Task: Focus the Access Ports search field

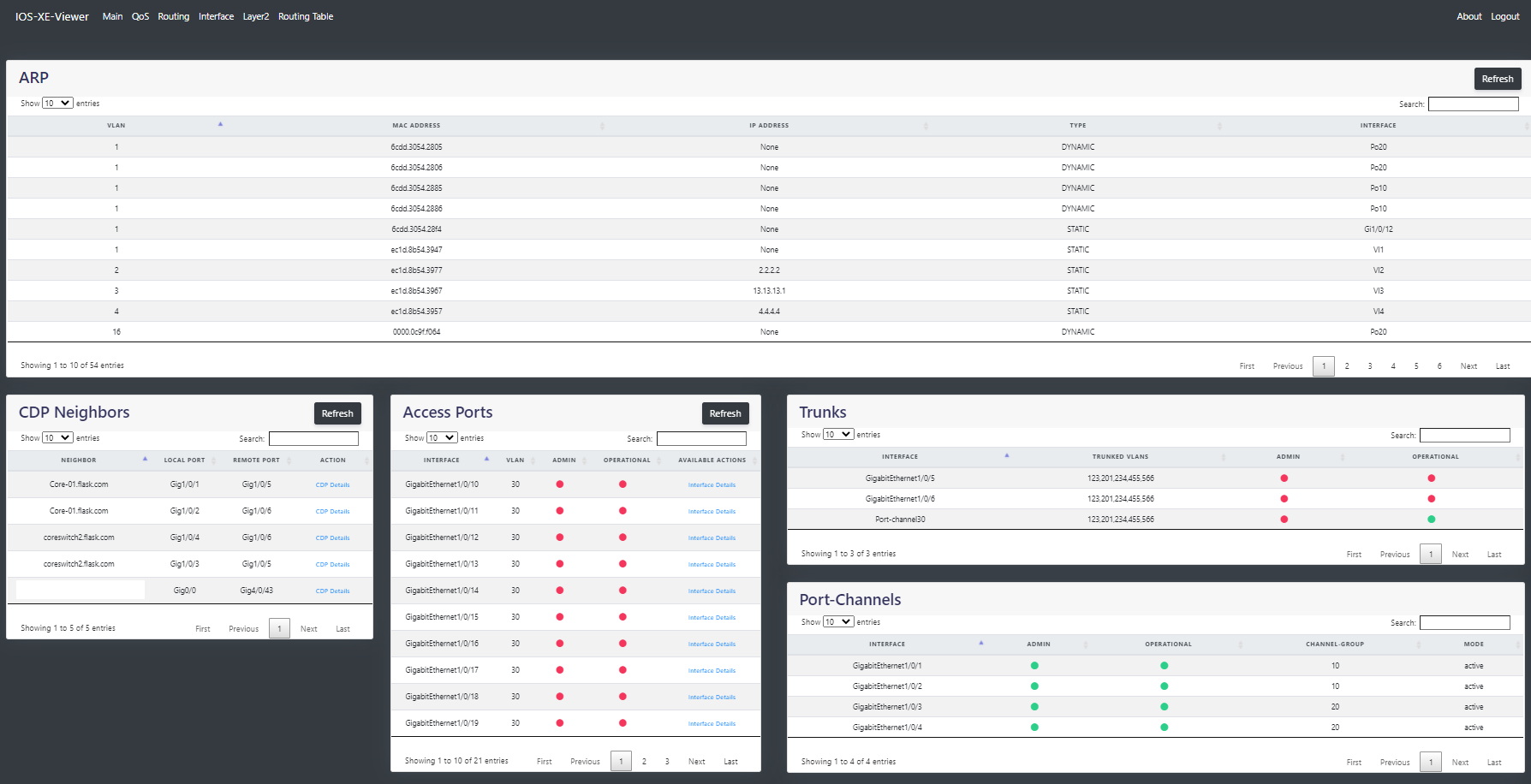Action: tap(701, 438)
